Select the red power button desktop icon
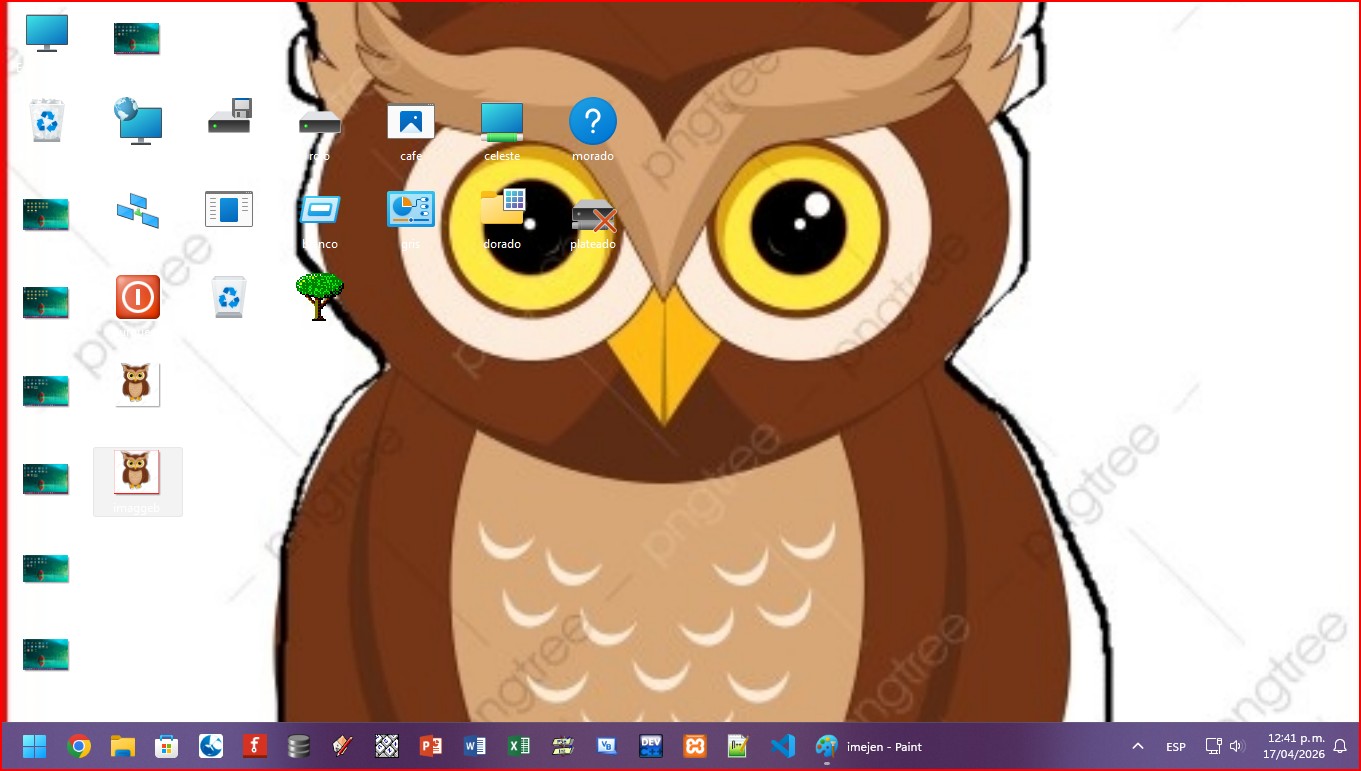1361x771 pixels. tap(137, 297)
